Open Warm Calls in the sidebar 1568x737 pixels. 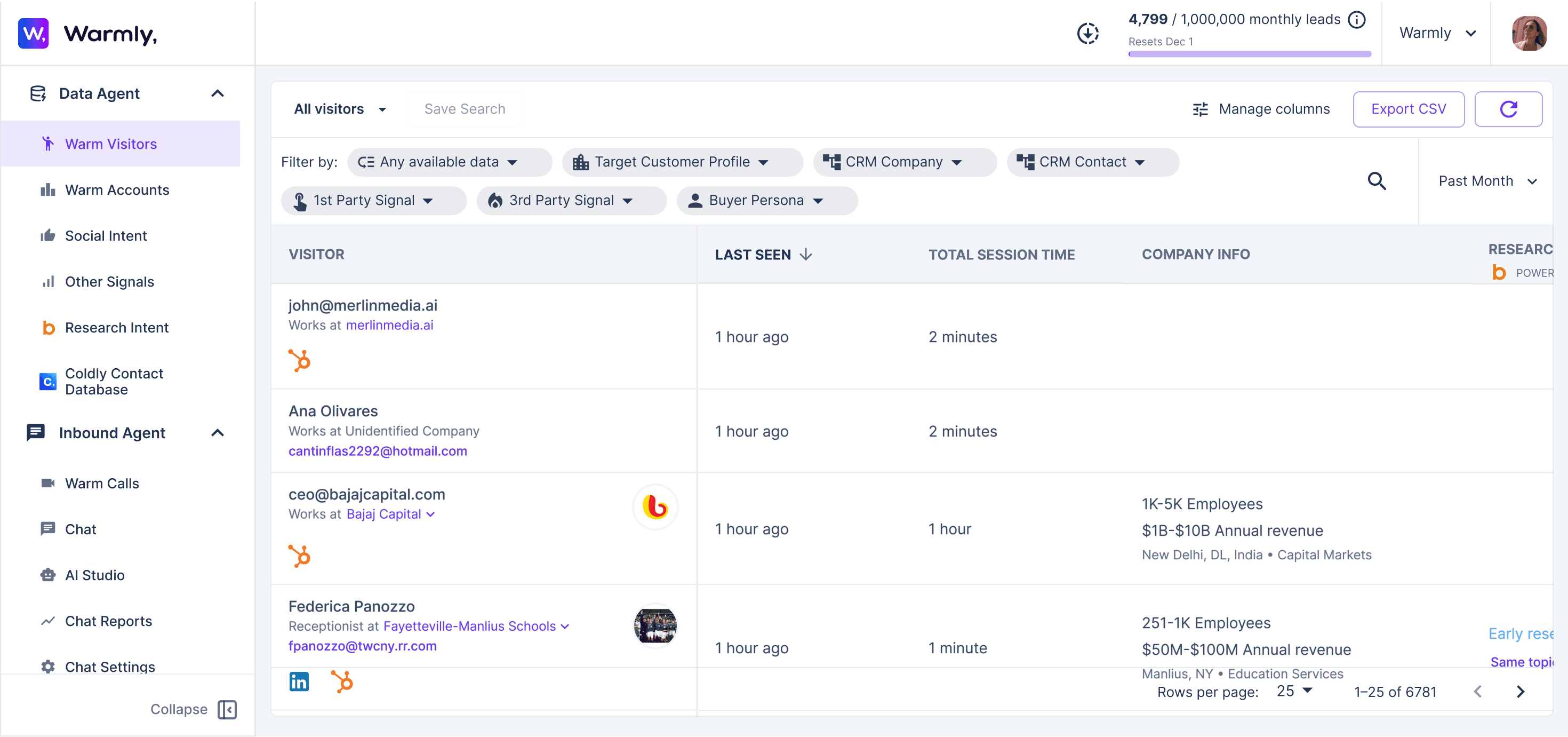[121, 483]
